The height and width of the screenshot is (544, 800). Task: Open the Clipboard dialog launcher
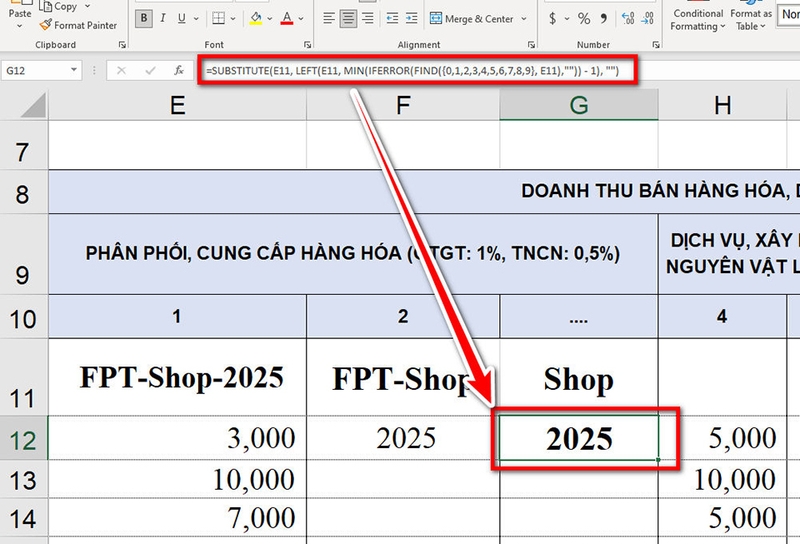click(x=122, y=45)
